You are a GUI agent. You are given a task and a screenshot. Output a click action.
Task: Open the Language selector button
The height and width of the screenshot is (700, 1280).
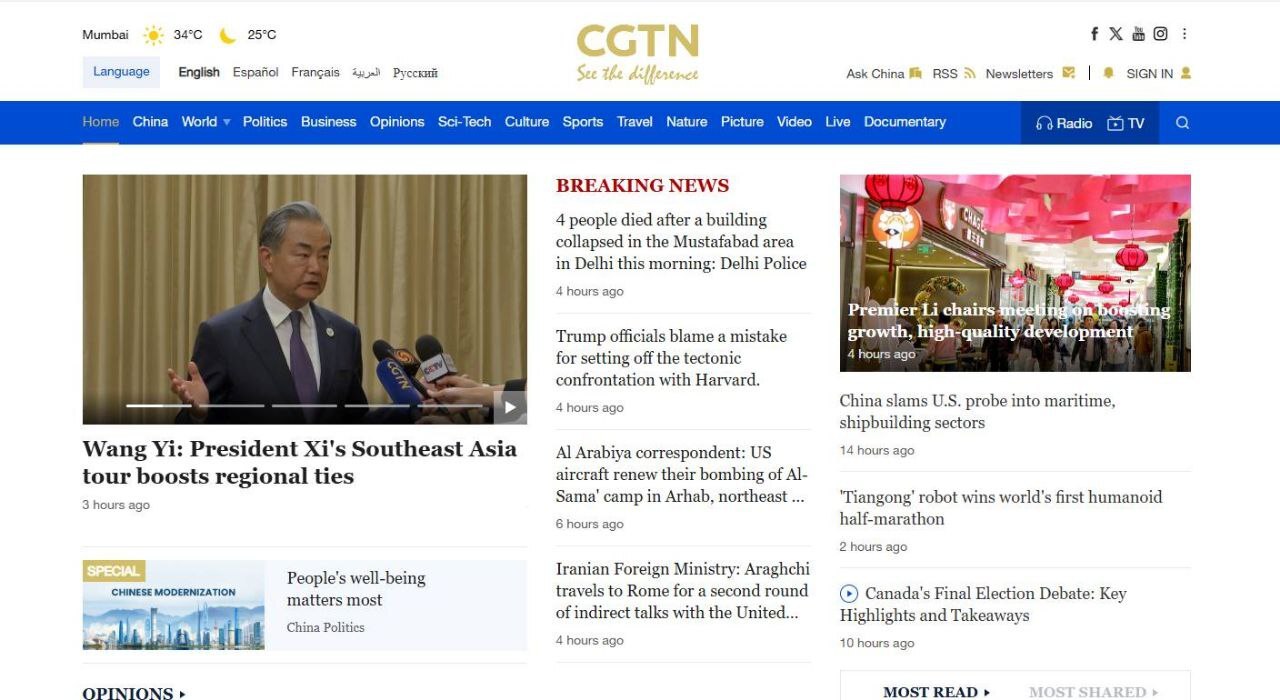coord(121,72)
